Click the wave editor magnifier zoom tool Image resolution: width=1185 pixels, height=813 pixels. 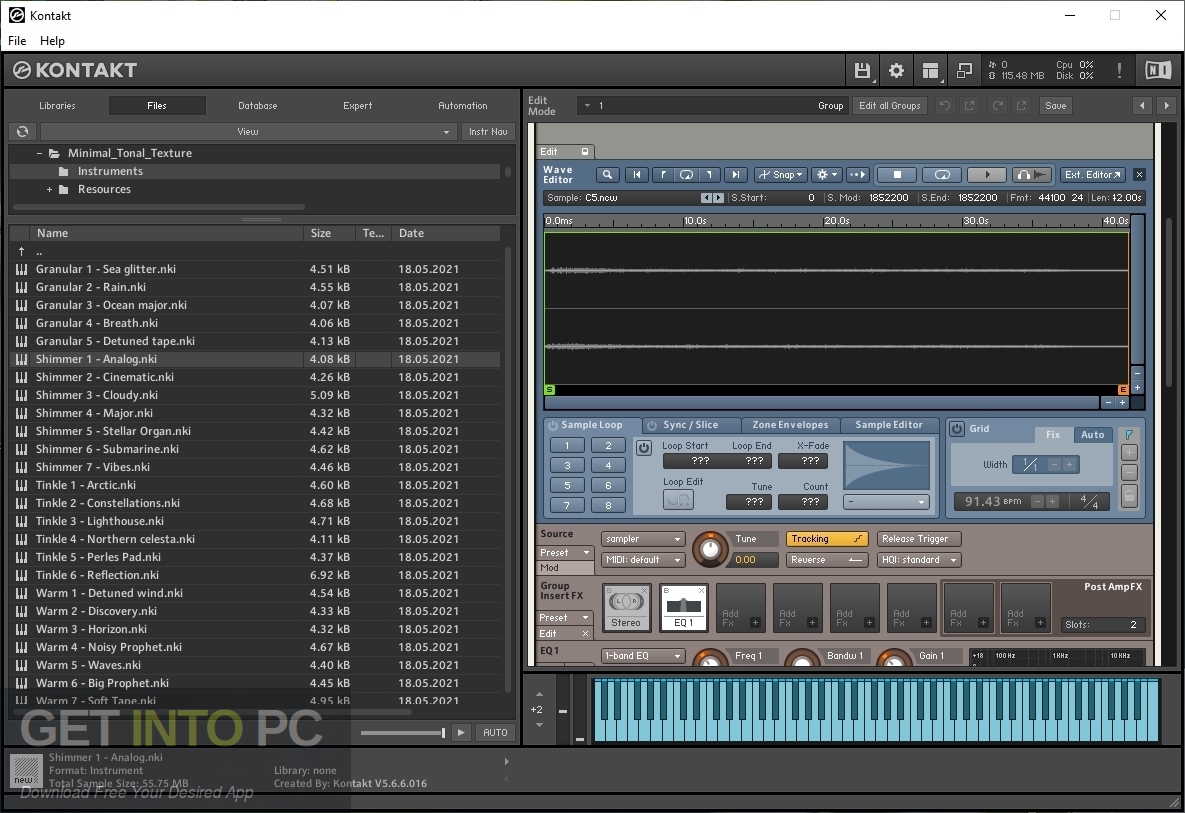pyautogui.click(x=607, y=175)
